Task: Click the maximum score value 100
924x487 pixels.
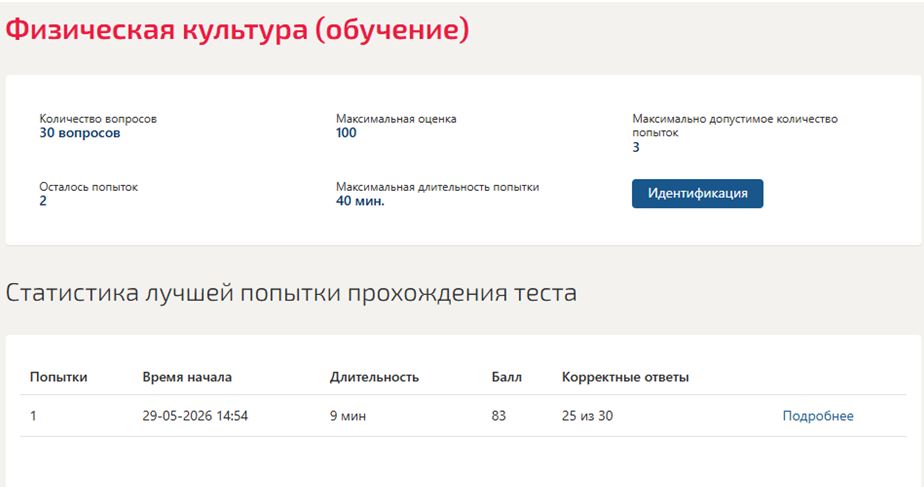Action: (346, 133)
